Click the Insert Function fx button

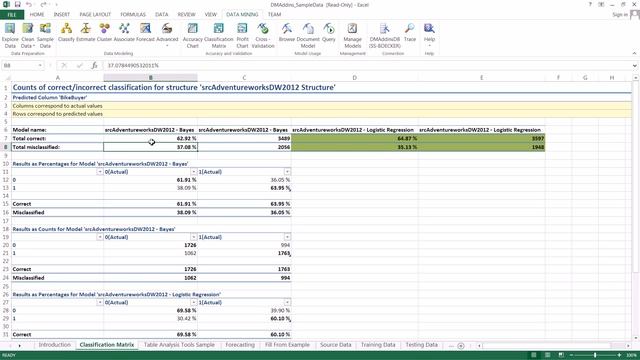tap(94, 65)
